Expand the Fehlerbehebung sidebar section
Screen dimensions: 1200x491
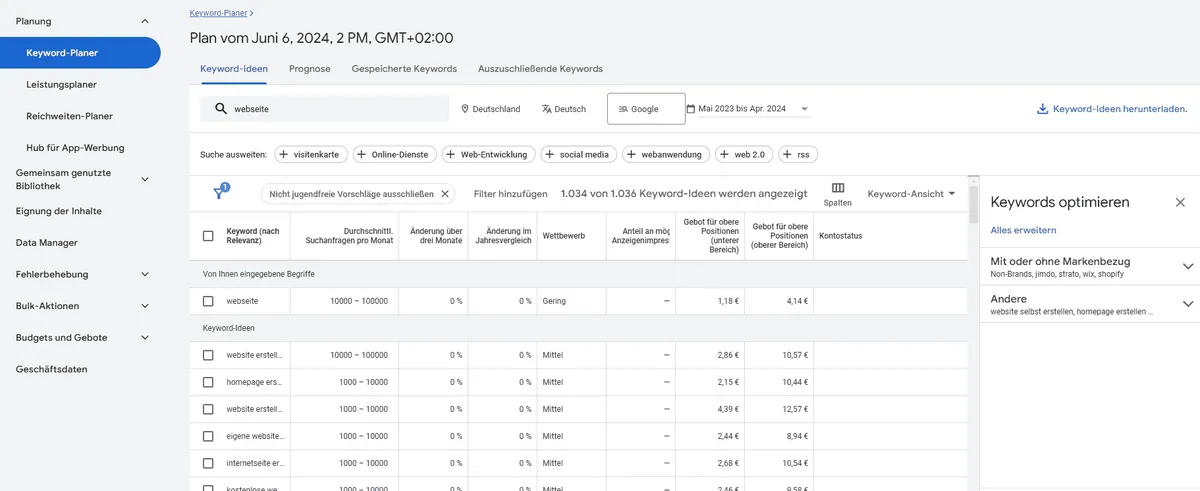pyautogui.click(x=145, y=274)
